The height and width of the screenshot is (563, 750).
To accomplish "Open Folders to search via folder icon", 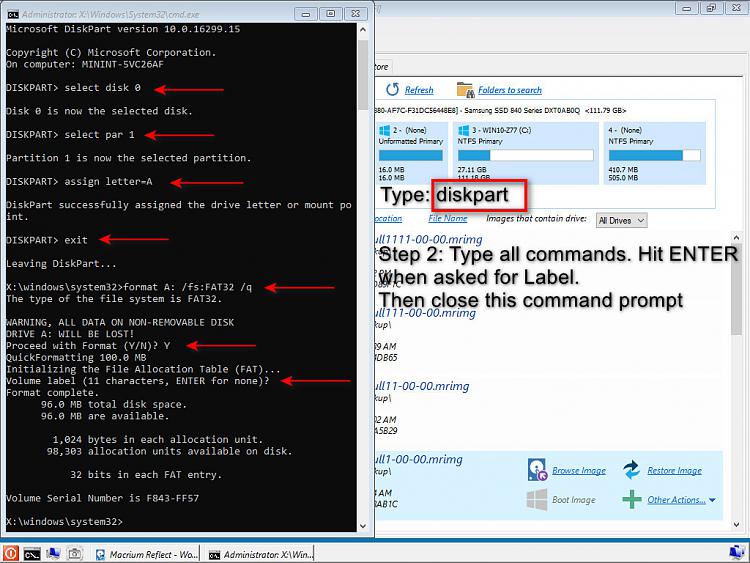I will 464,89.
